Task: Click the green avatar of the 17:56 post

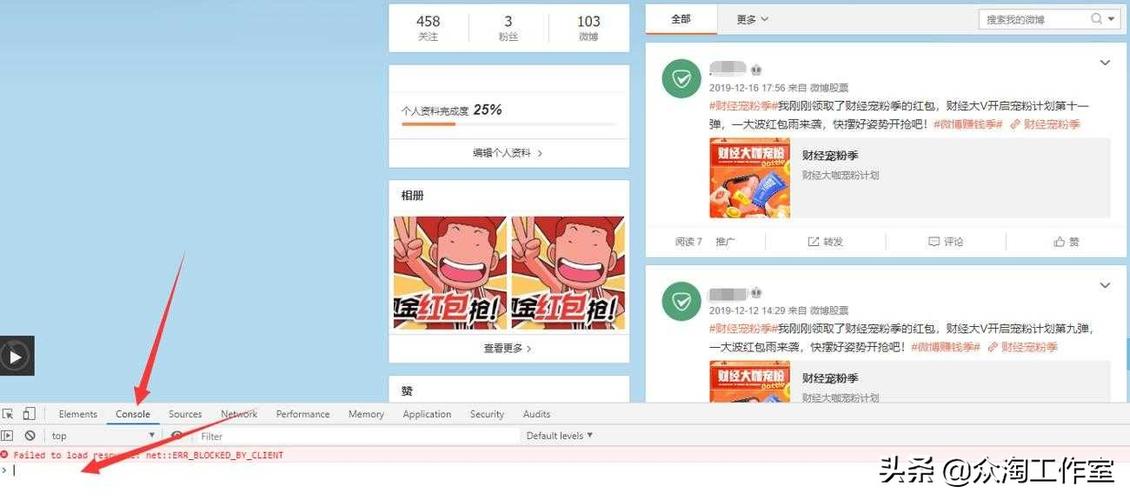Action: click(x=682, y=79)
